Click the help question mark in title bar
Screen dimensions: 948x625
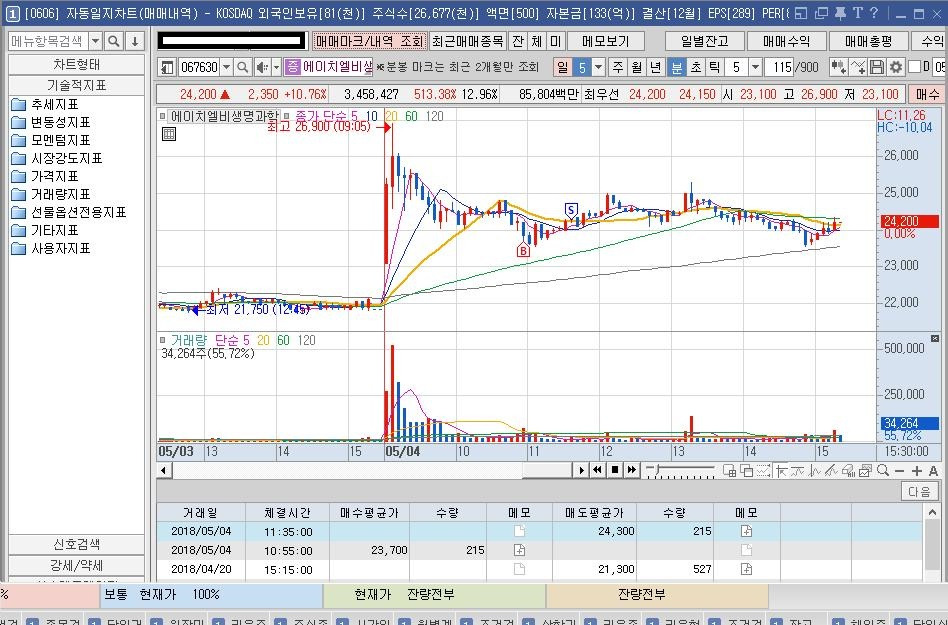coord(874,13)
